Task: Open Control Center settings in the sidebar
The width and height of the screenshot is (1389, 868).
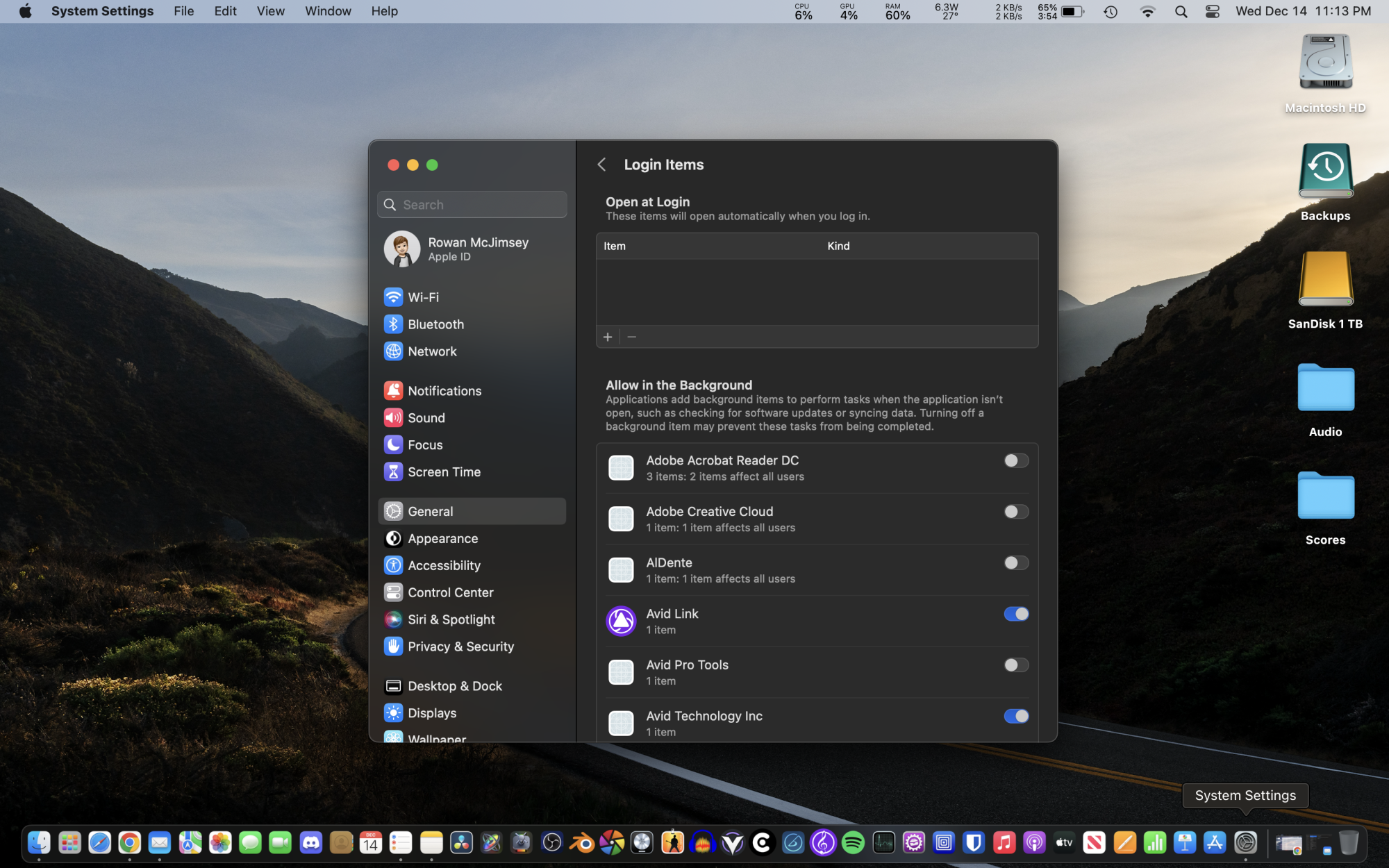Action: 450,592
